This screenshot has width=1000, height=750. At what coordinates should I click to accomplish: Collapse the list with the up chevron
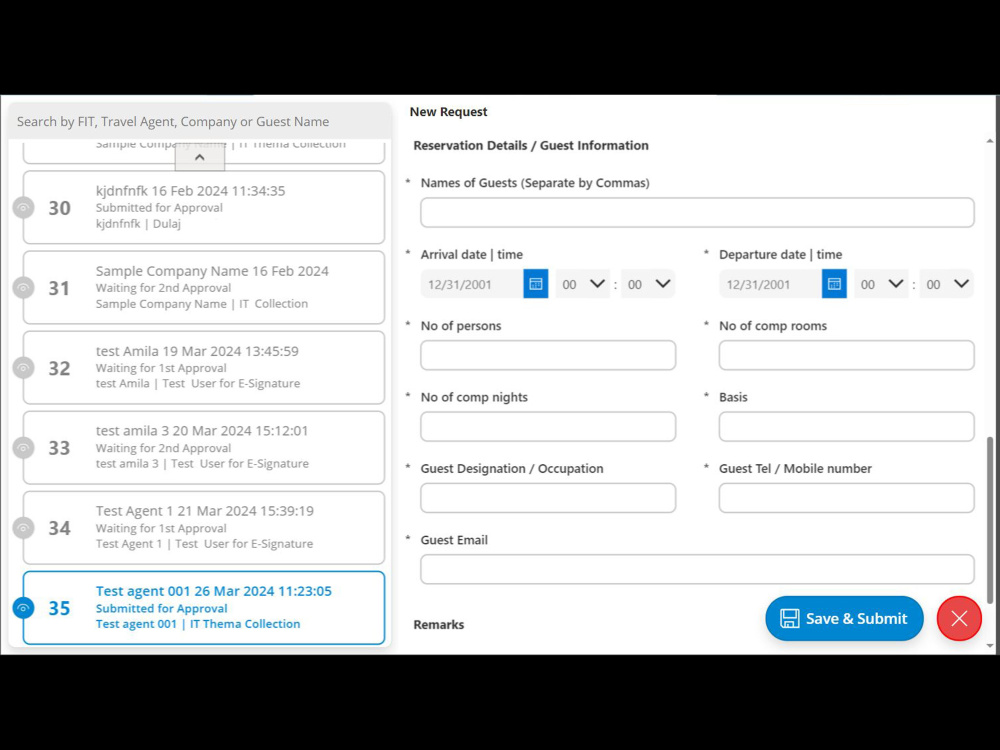click(x=200, y=158)
